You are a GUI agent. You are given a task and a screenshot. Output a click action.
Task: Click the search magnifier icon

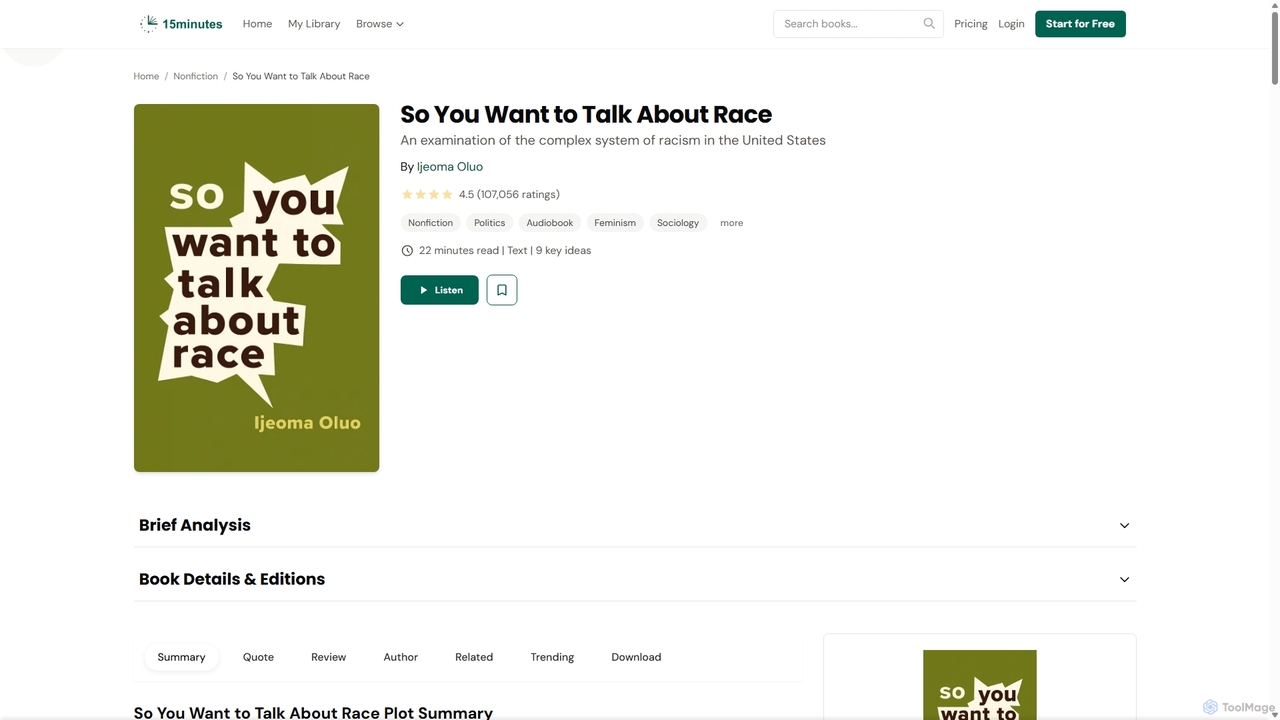[929, 24]
